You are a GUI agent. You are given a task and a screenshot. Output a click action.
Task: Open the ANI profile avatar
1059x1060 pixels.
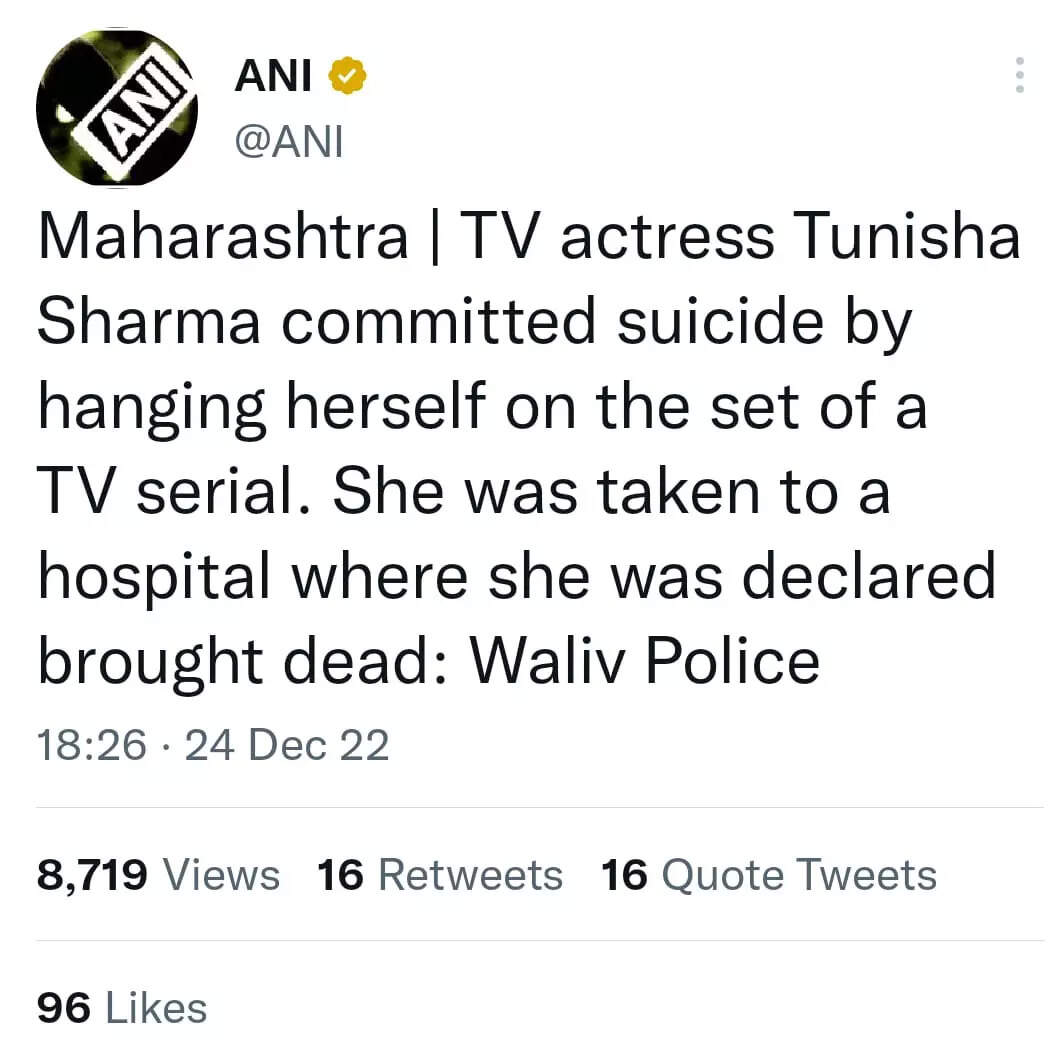click(x=116, y=108)
